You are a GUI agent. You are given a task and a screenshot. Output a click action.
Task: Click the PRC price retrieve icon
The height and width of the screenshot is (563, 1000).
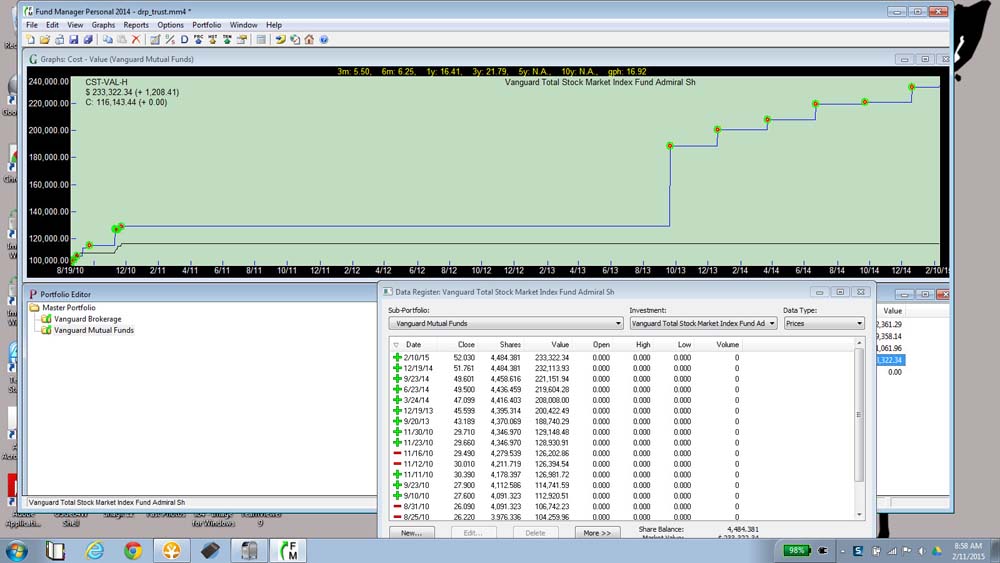pyautogui.click(x=198, y=40)
